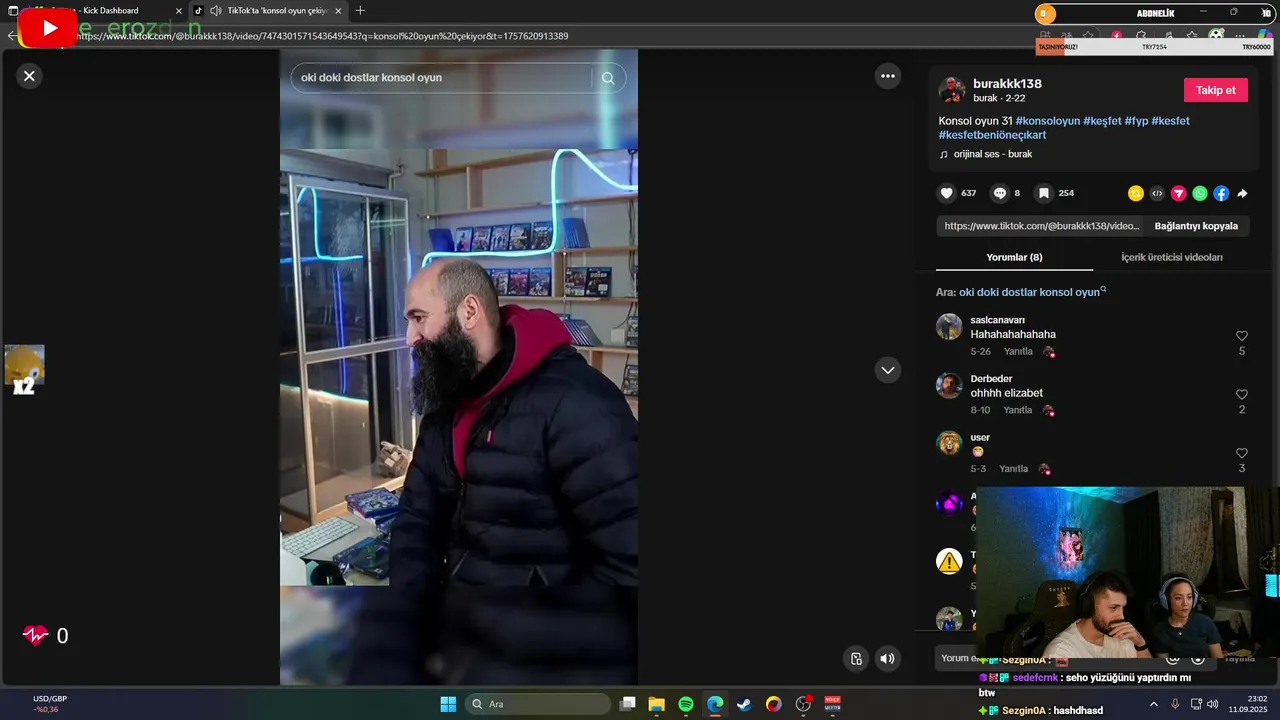The image size is (1280, 720).
Task: Open the three-dot more options menu
Action: tap(887, 76)
